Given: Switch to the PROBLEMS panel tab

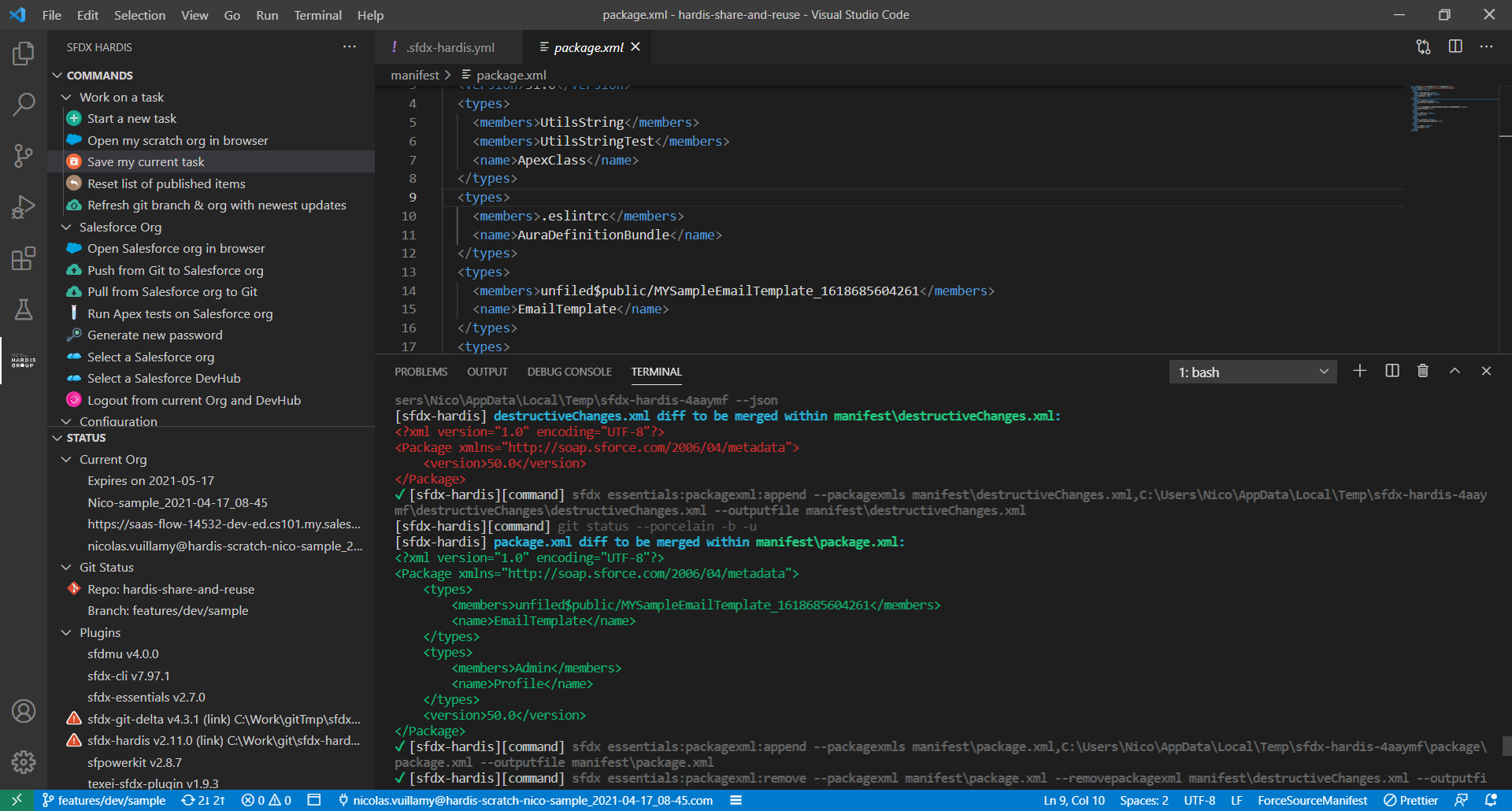Looking at the screenshot, I should coord(421,372).
